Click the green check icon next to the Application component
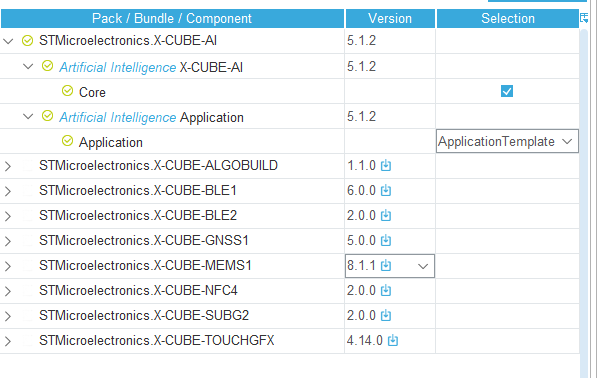The image size is (610, 378). coord(67,140)
